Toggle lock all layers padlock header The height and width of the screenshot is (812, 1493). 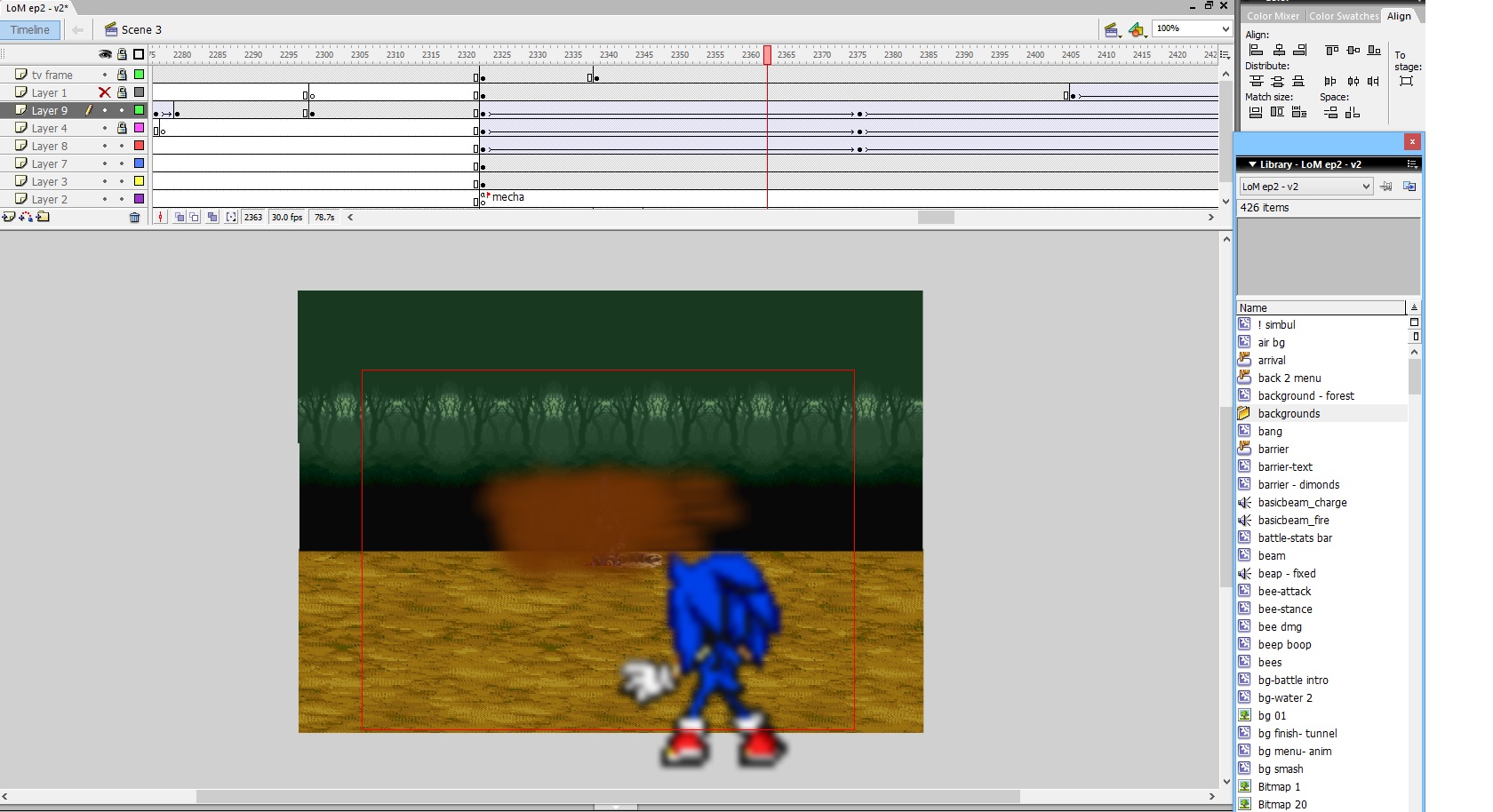click(122, 54)
